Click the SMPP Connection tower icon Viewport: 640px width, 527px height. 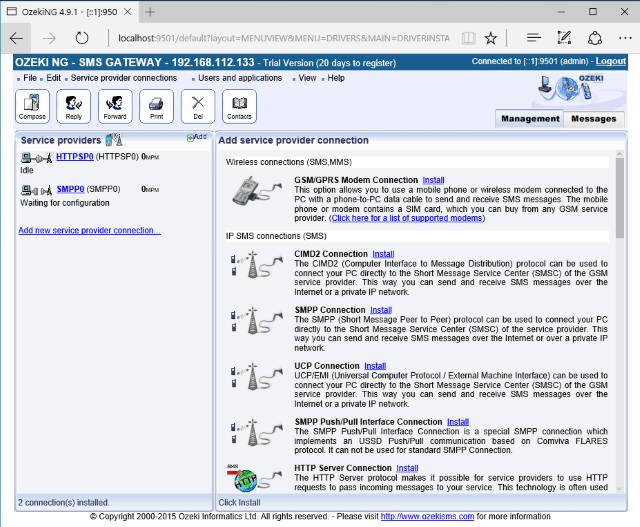coord(257,320)
